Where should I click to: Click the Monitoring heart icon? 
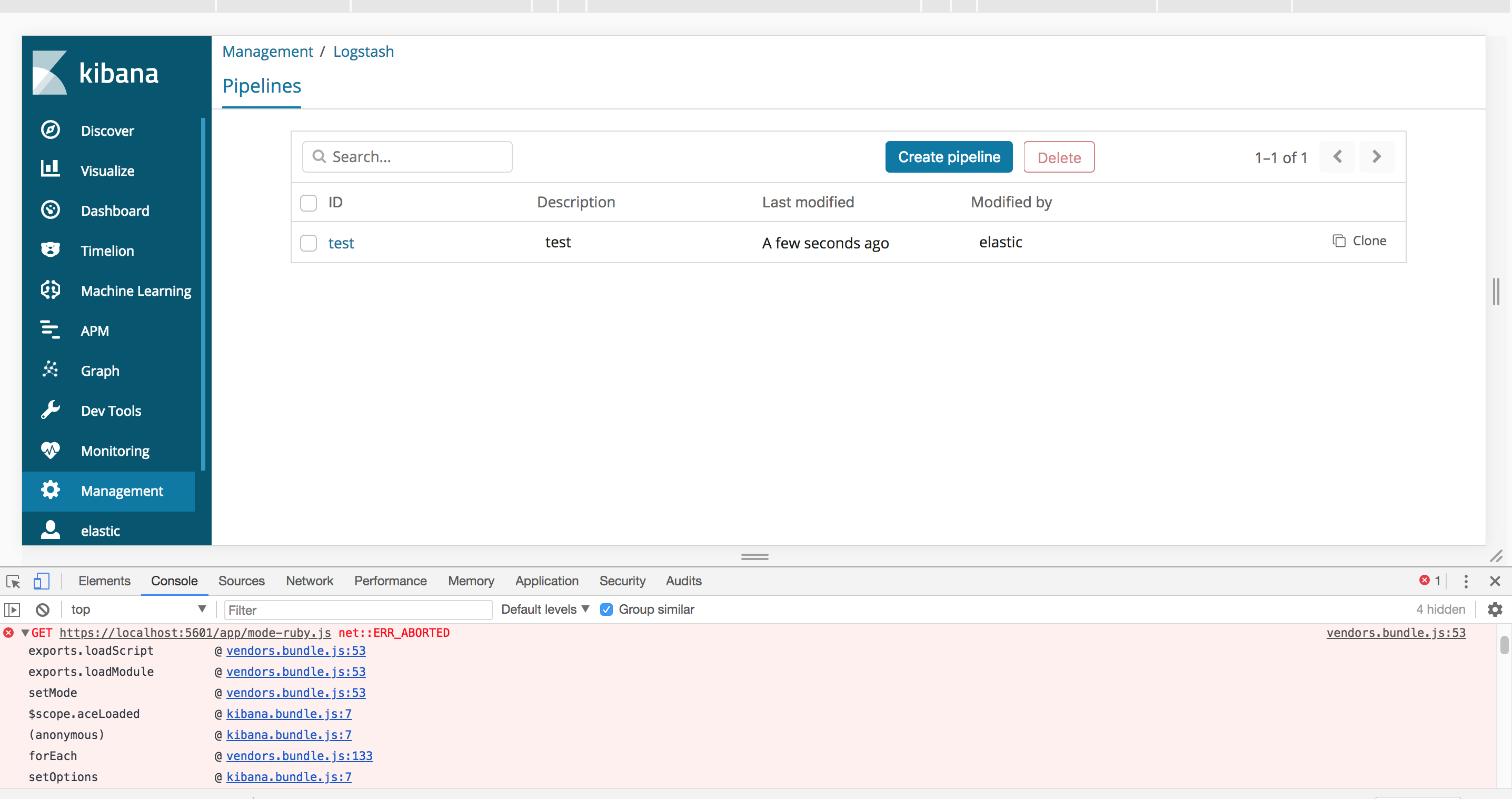[51, 450]
